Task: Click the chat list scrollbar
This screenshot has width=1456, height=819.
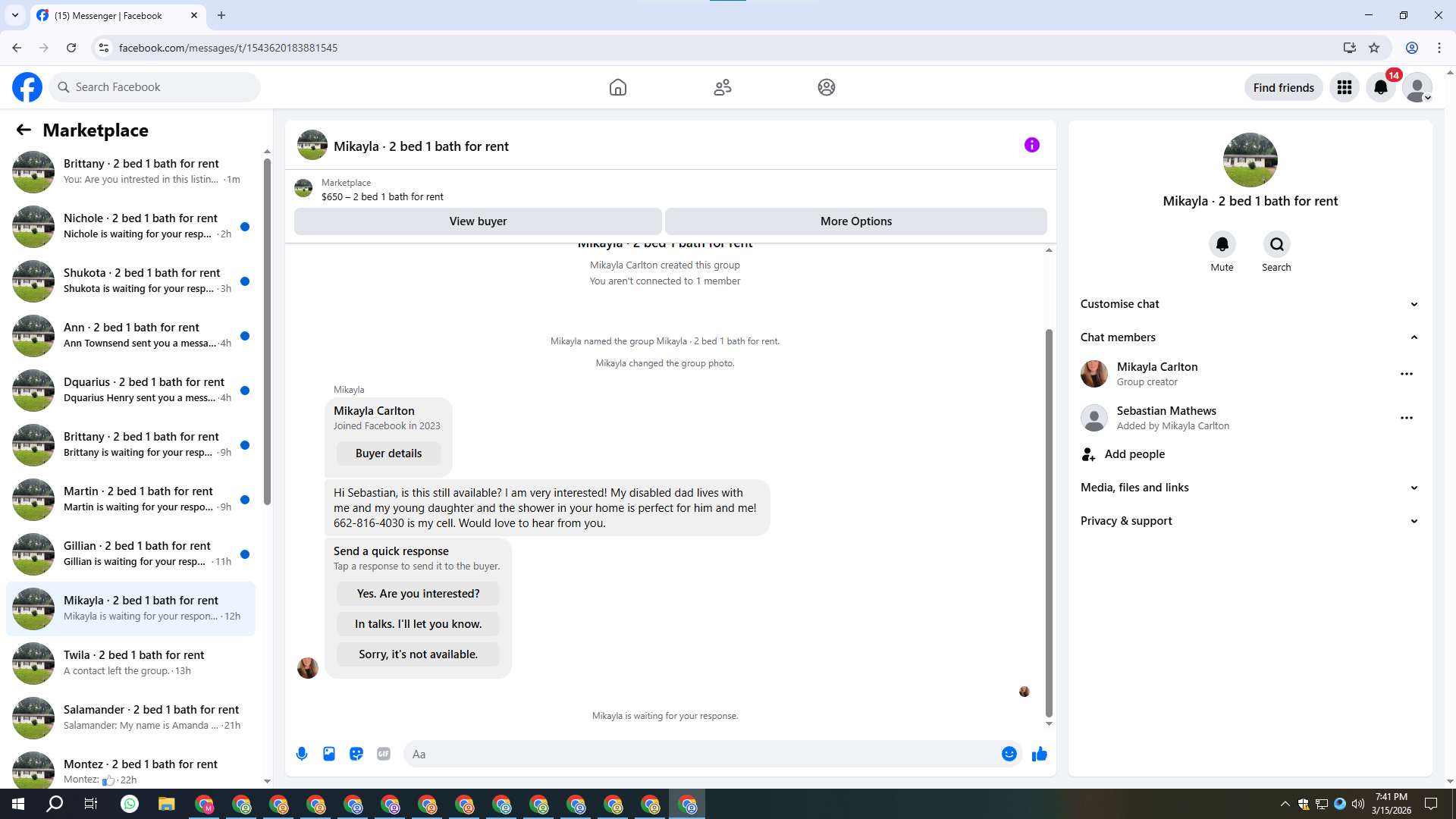Action: 267,331
